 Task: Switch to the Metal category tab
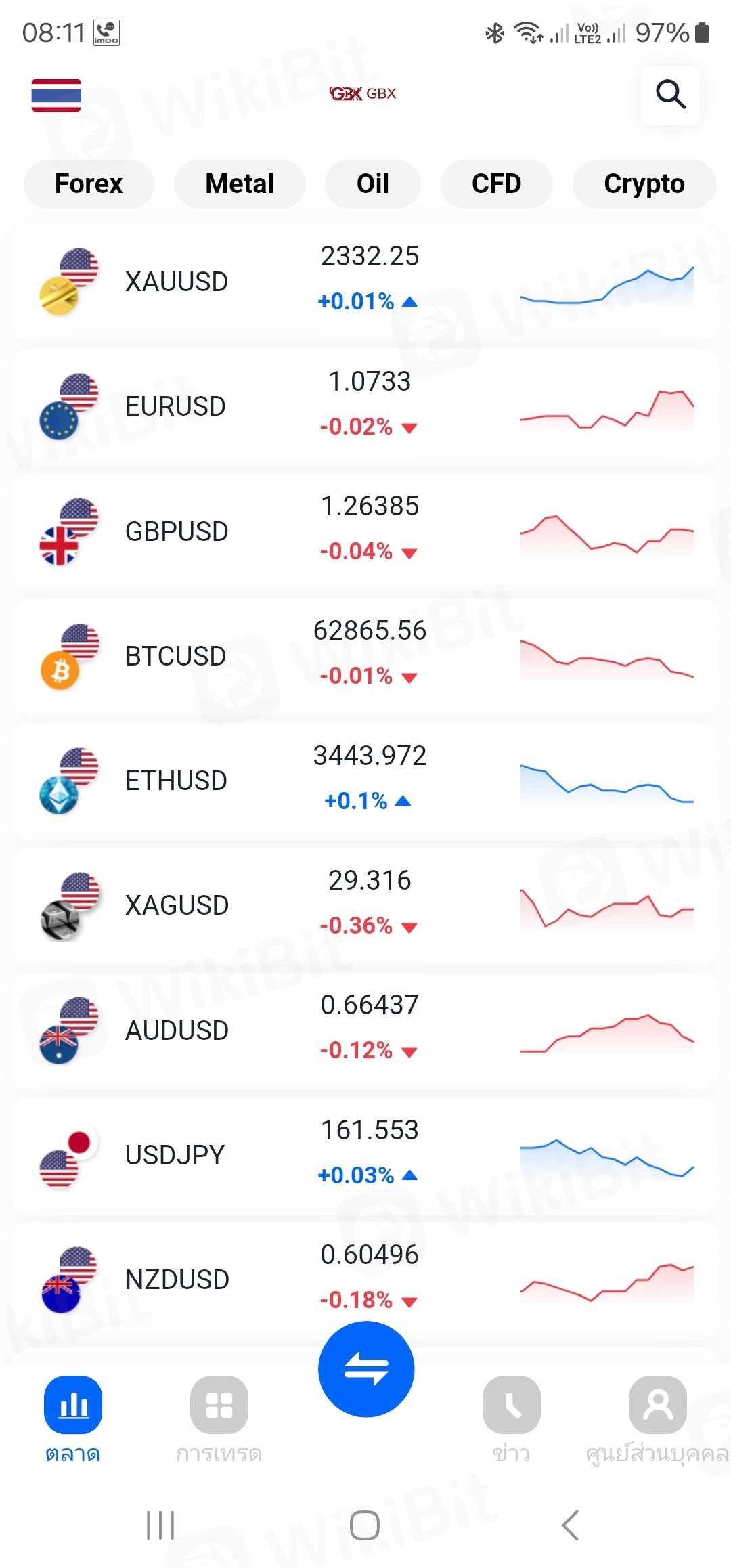pos(240,184)
